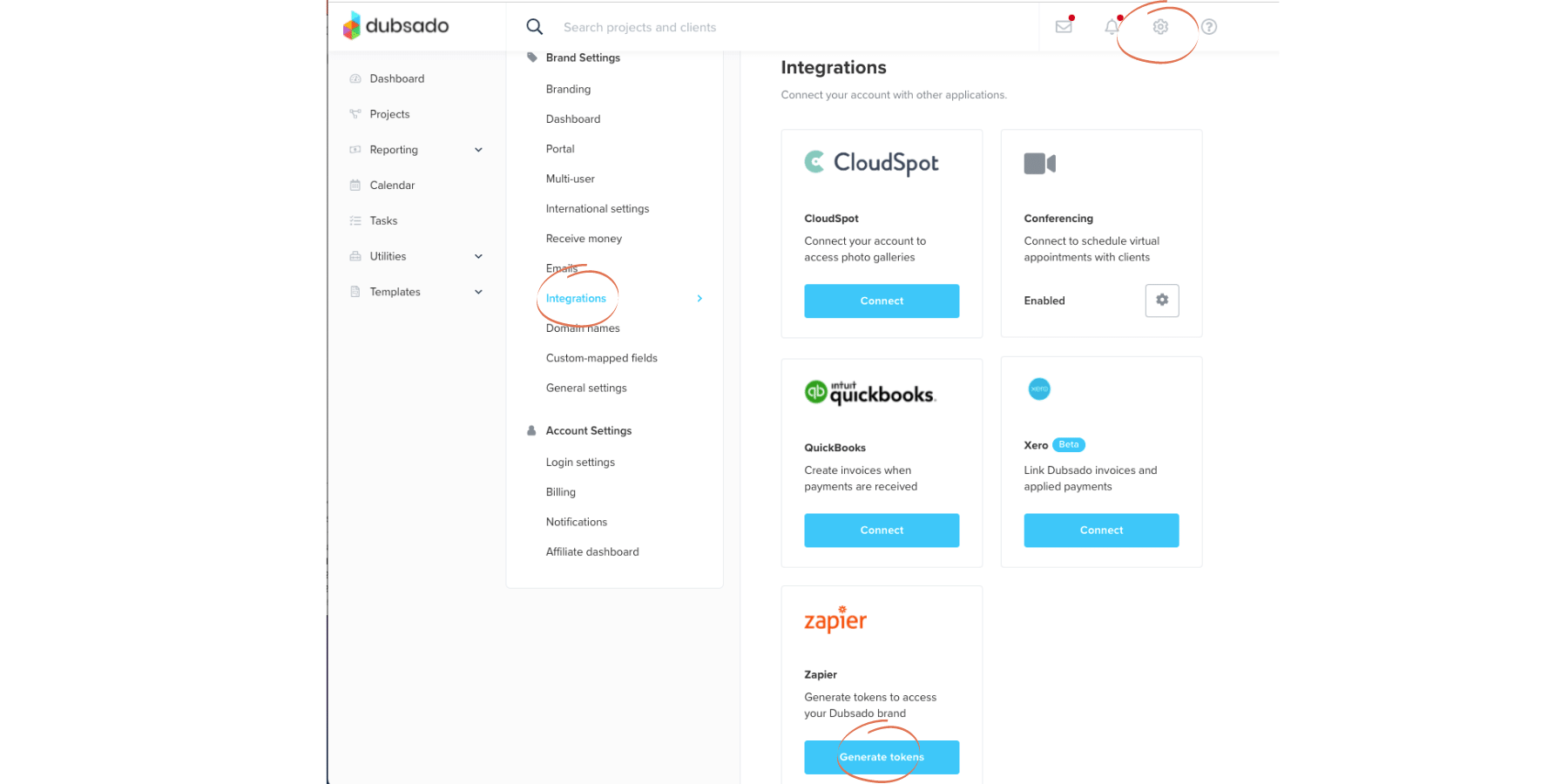
Task: Click the Brand Settings tag icon
Action: point(531,57)
